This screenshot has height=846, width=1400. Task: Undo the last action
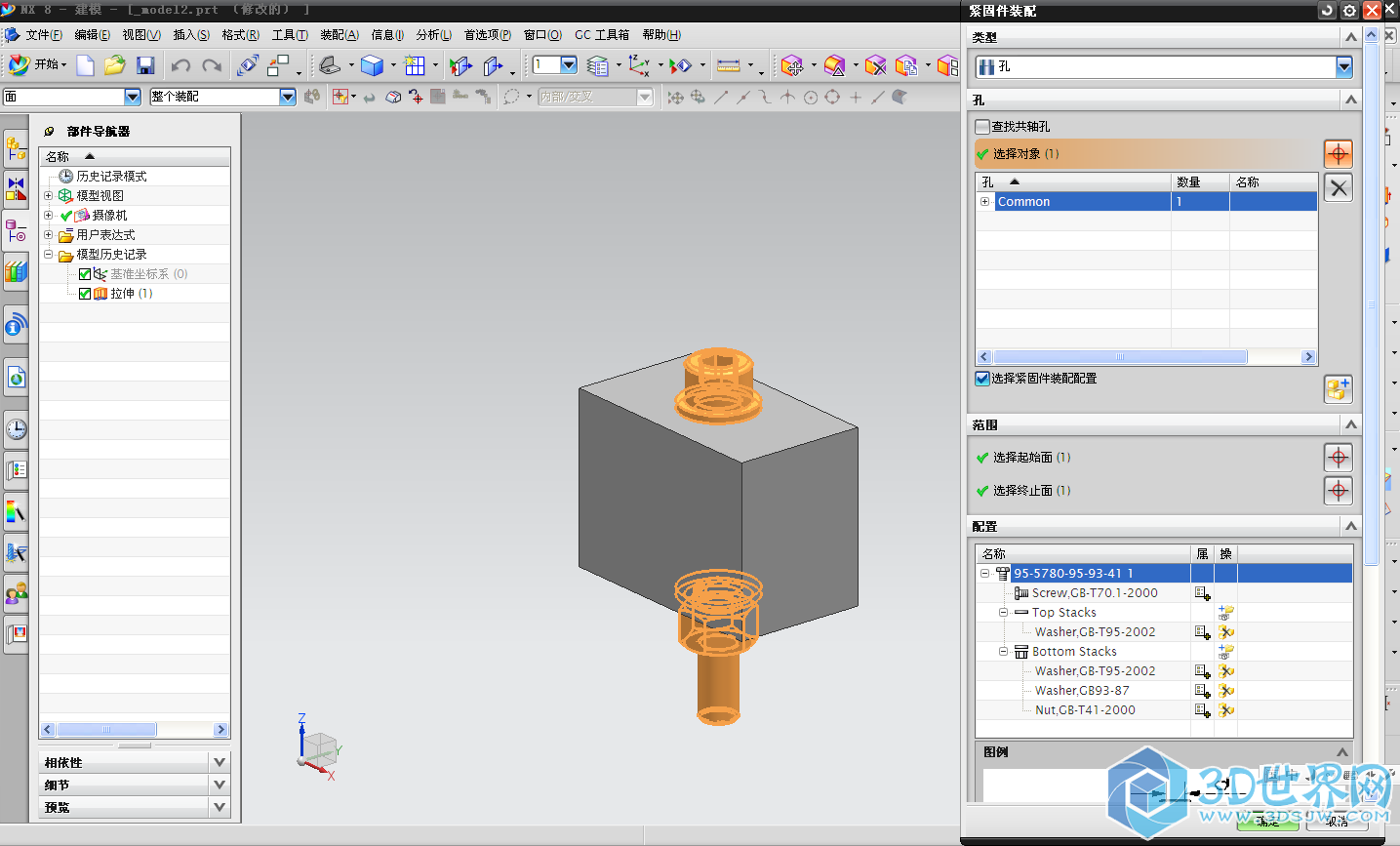180,65
